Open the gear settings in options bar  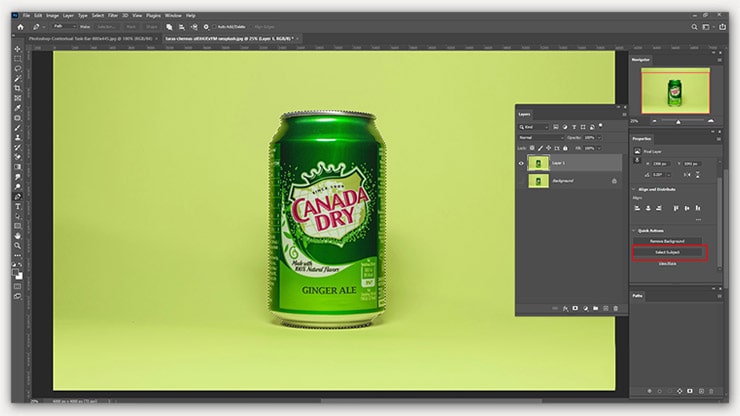coord(206,27)
